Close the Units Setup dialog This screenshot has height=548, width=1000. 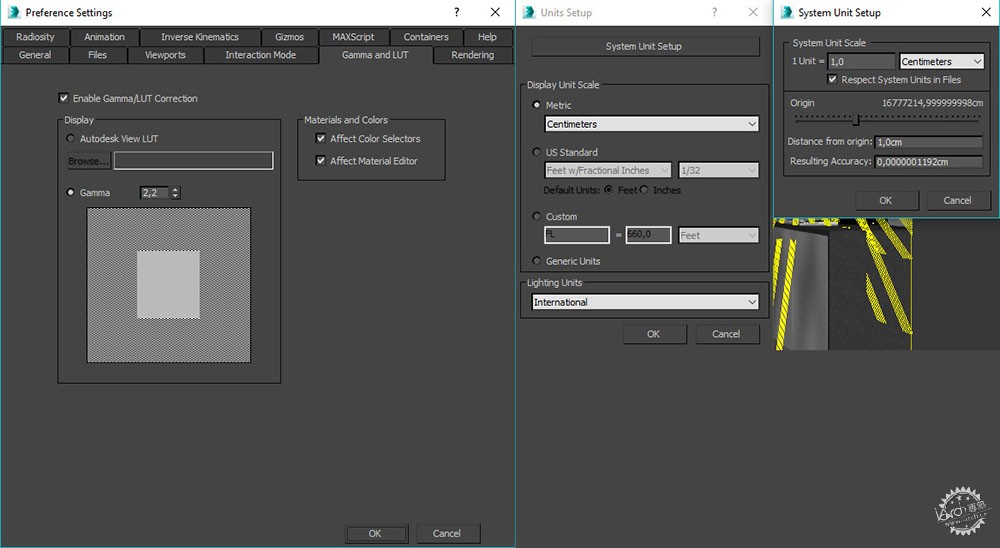click(x=753, y=12)
